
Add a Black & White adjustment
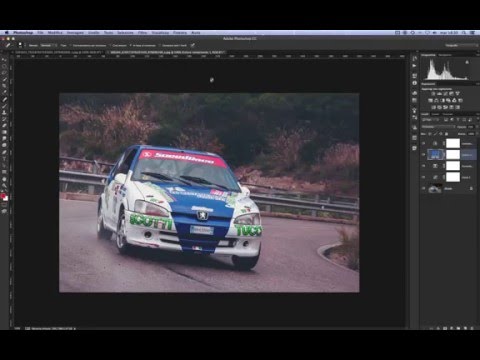(442, 101)
